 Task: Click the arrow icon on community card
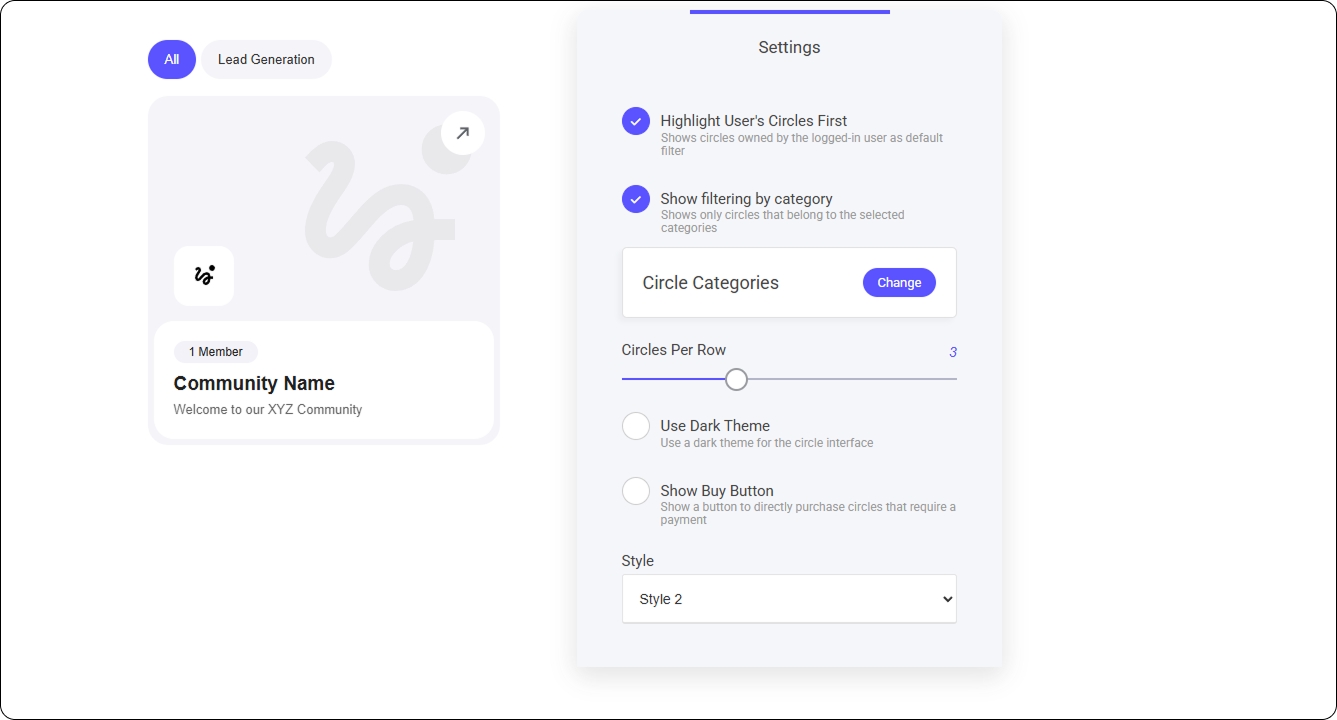point(462,133)
